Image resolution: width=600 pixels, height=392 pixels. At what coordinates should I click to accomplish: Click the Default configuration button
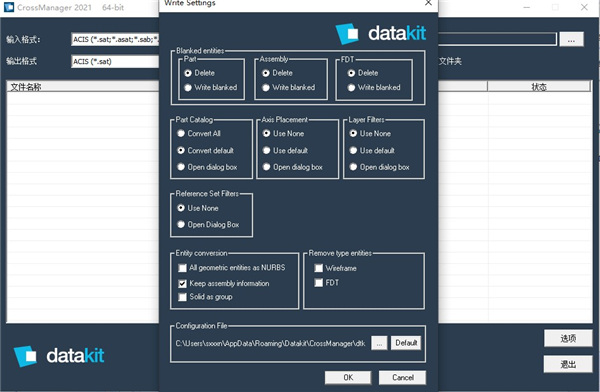406,343
